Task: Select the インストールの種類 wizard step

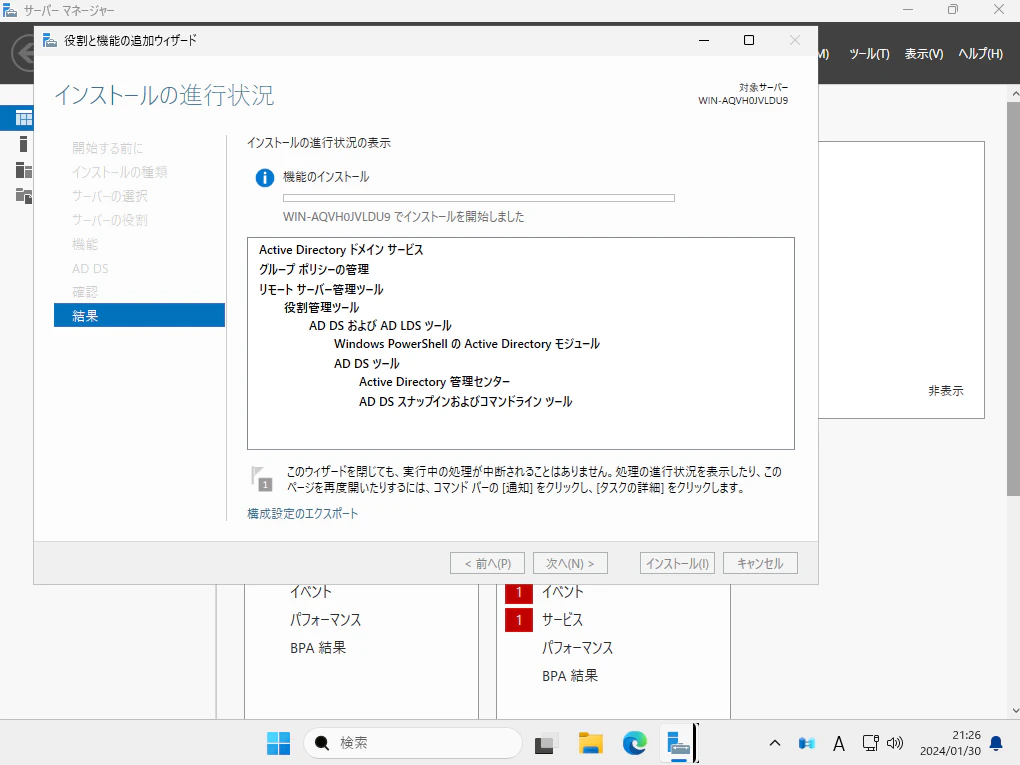Action: tap(120, 172)
